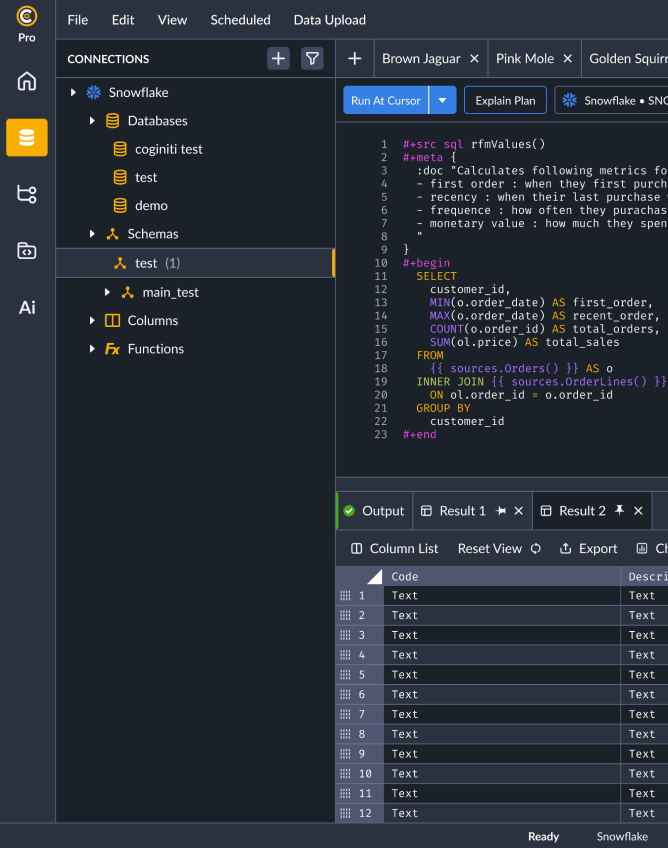
Task: Switch to the Pink Mole tab
Action: pyautogui.click(x=524, y=59)
